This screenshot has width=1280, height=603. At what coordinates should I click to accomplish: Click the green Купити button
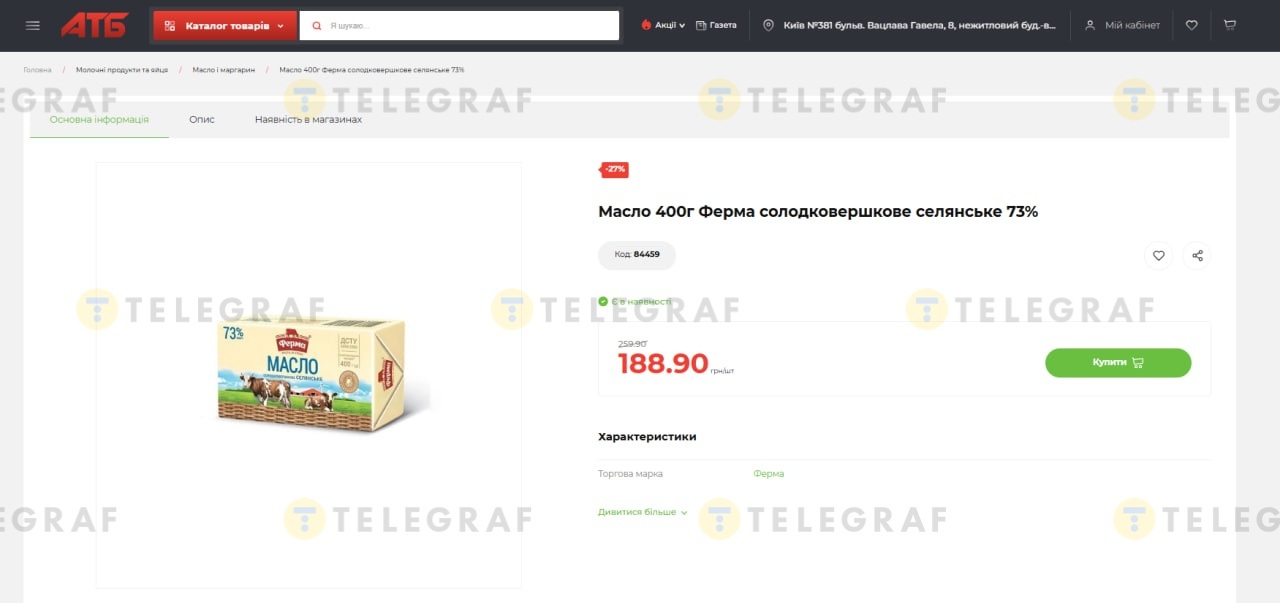coord(1118,362)
